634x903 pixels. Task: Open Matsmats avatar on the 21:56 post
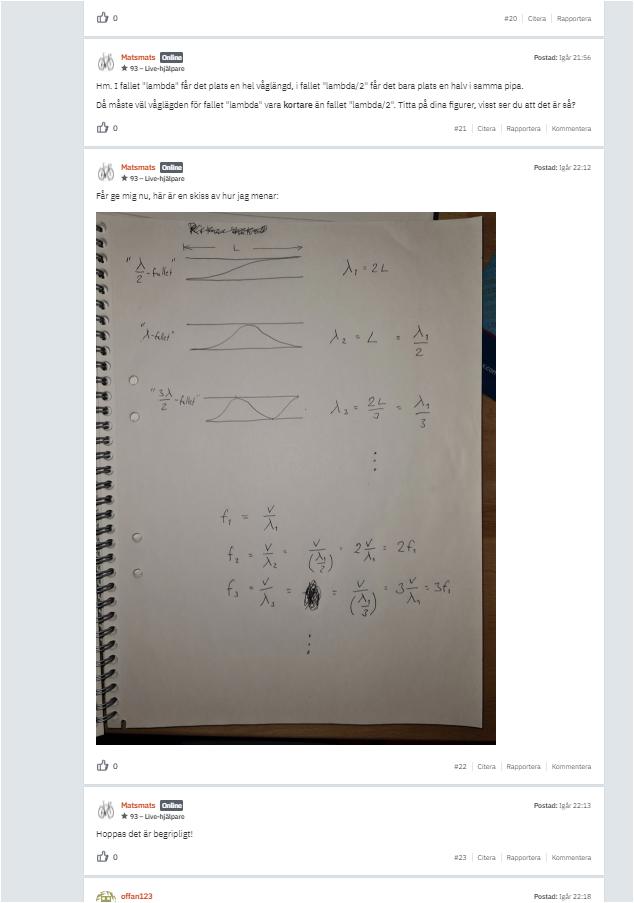pyautogui.click(x=105, y=62)
